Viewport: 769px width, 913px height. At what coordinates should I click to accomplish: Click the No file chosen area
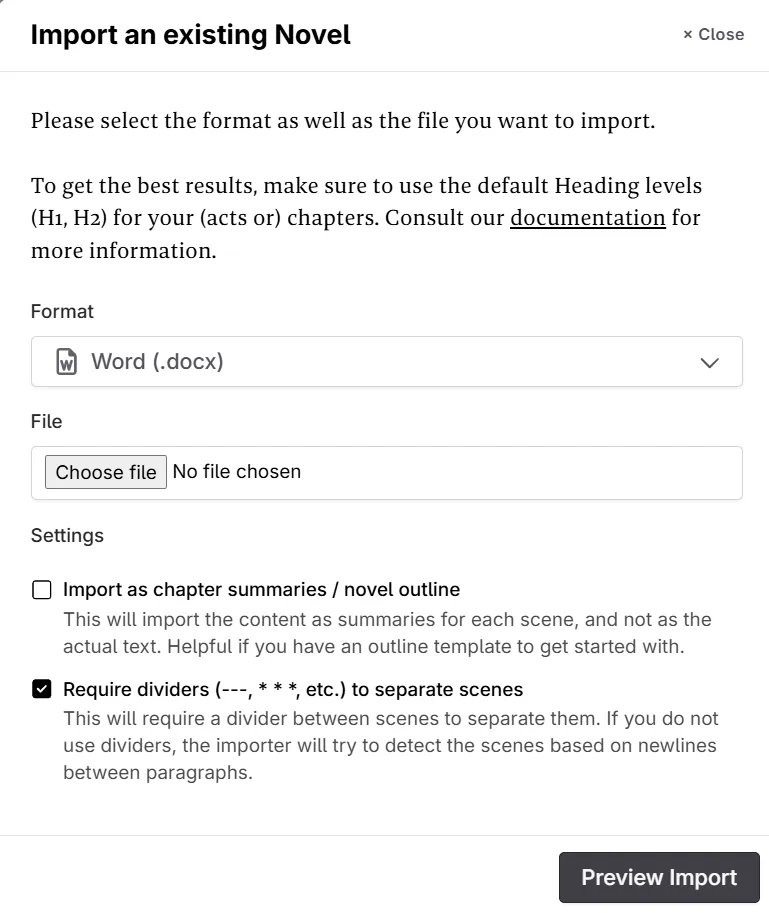pos(237,471)
